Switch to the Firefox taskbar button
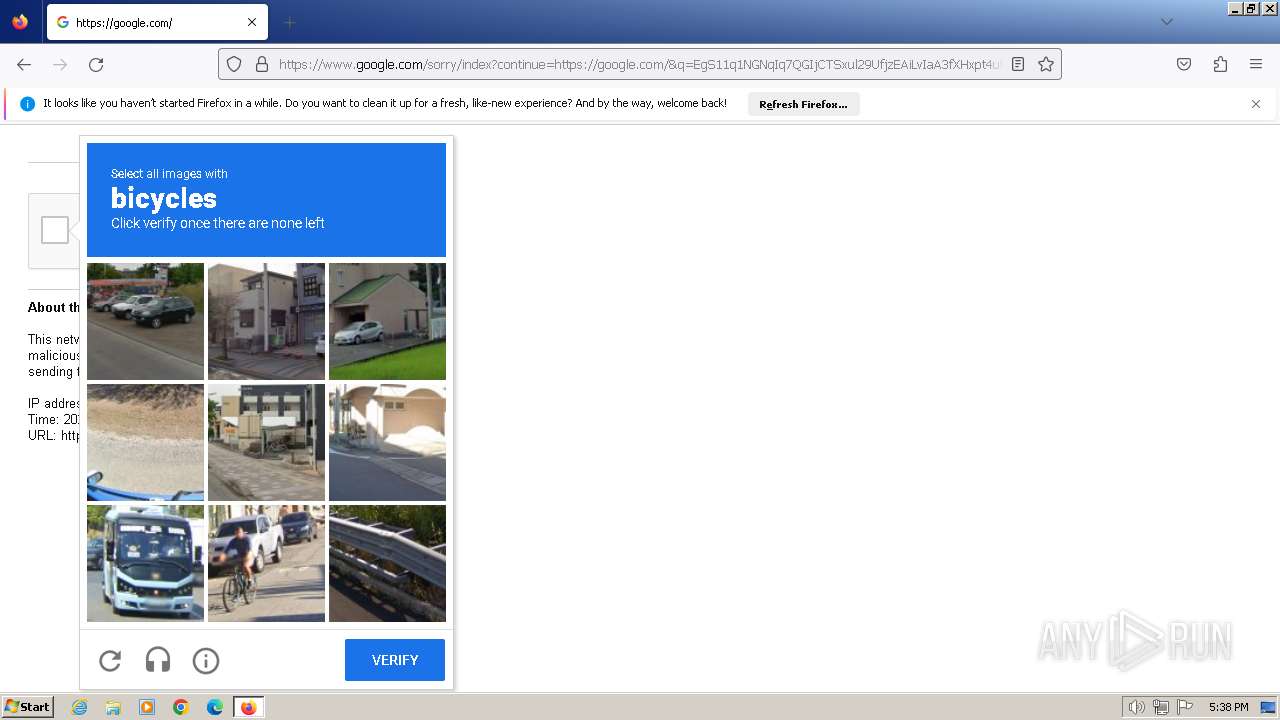Image resolution: width=1280 pixels, height=720 pixels. coord(249,707)
